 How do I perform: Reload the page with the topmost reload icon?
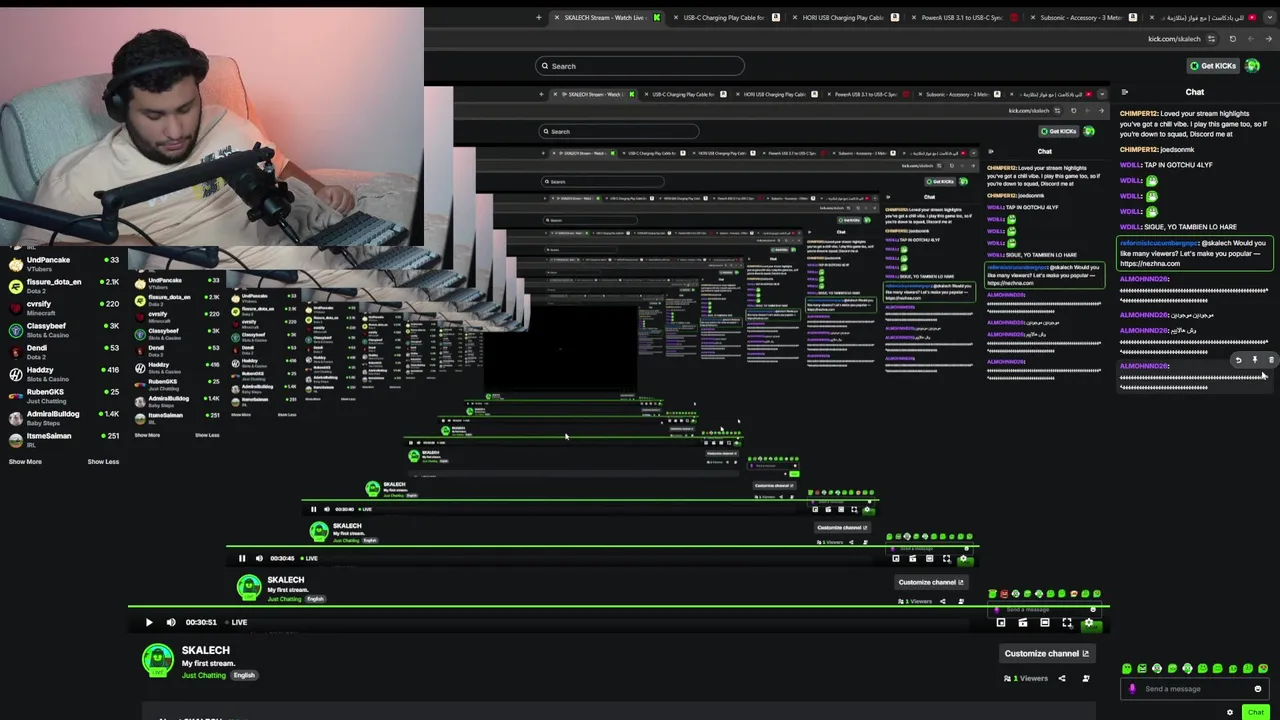click(x=1232, y=39)
